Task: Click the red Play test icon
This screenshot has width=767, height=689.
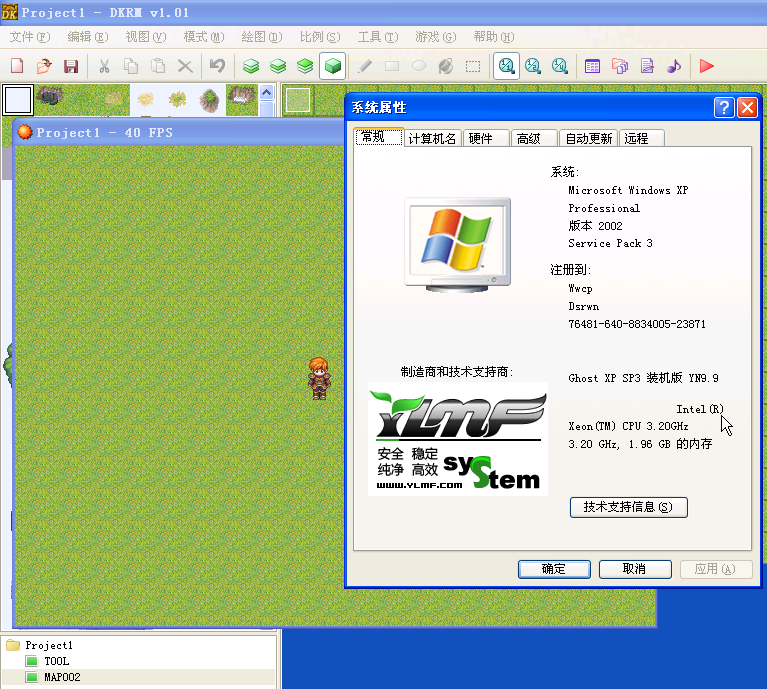Action: point(707,66)
